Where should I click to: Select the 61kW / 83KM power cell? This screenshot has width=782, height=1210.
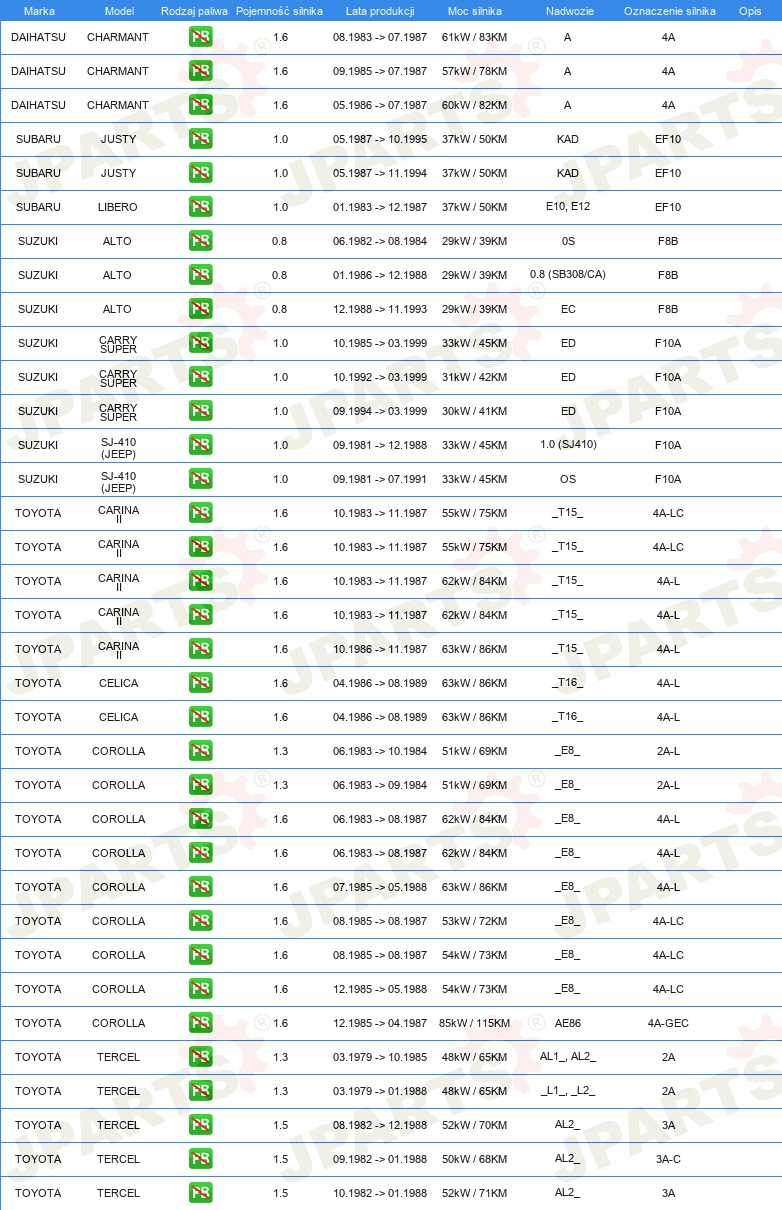(x=474, y=37)
